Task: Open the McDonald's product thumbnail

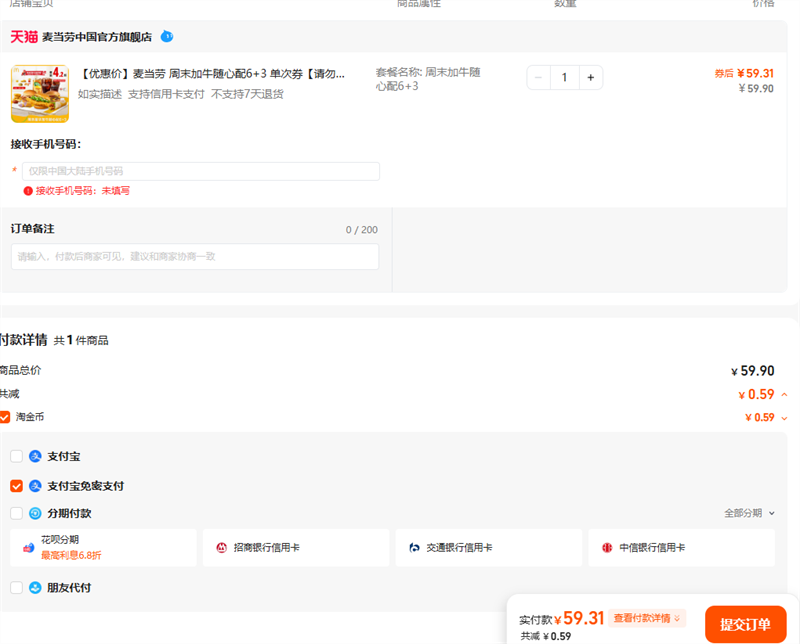Action: (x=40, y=94)
